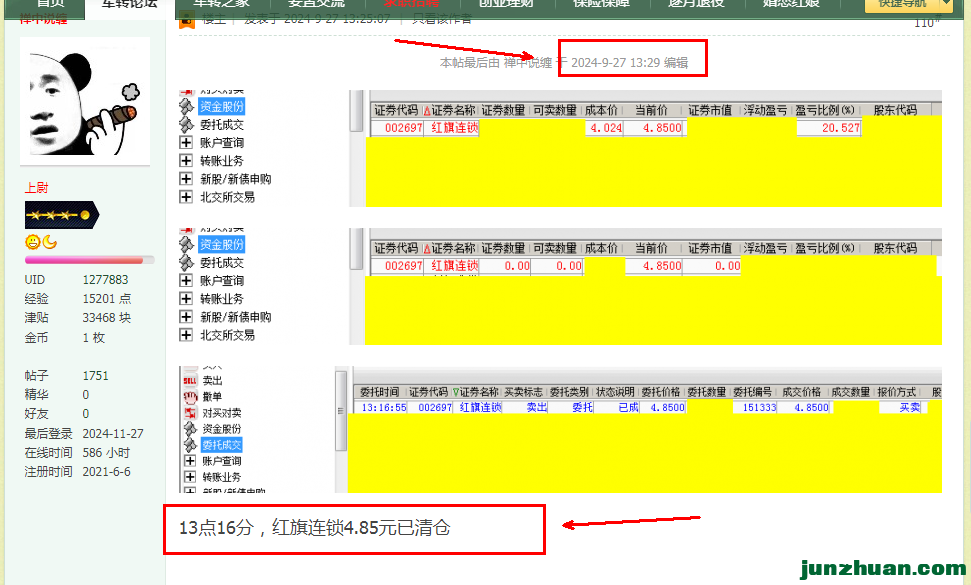Open the 创业理财 navigation tab

[506, 4]
